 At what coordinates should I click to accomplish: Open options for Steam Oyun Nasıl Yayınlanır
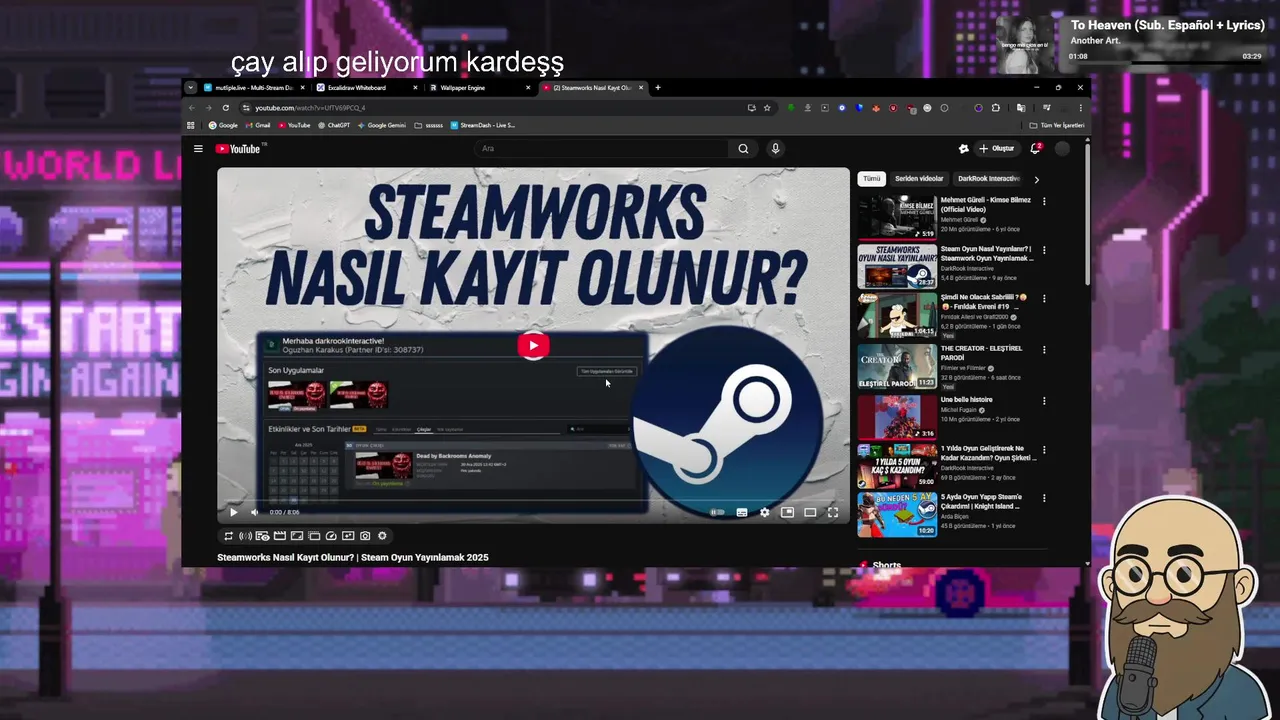point(1044,250)
